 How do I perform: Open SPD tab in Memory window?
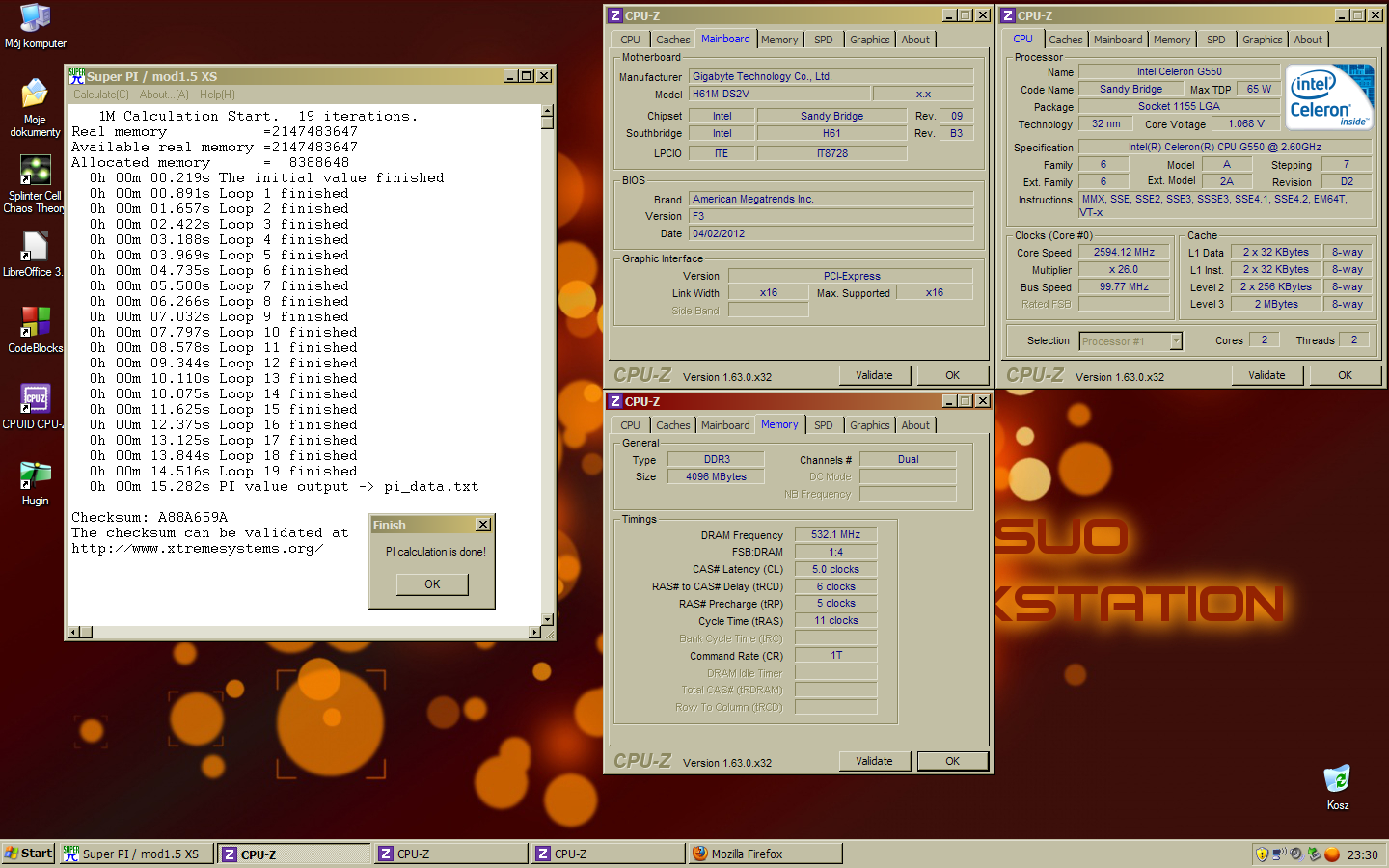point(823,425)
